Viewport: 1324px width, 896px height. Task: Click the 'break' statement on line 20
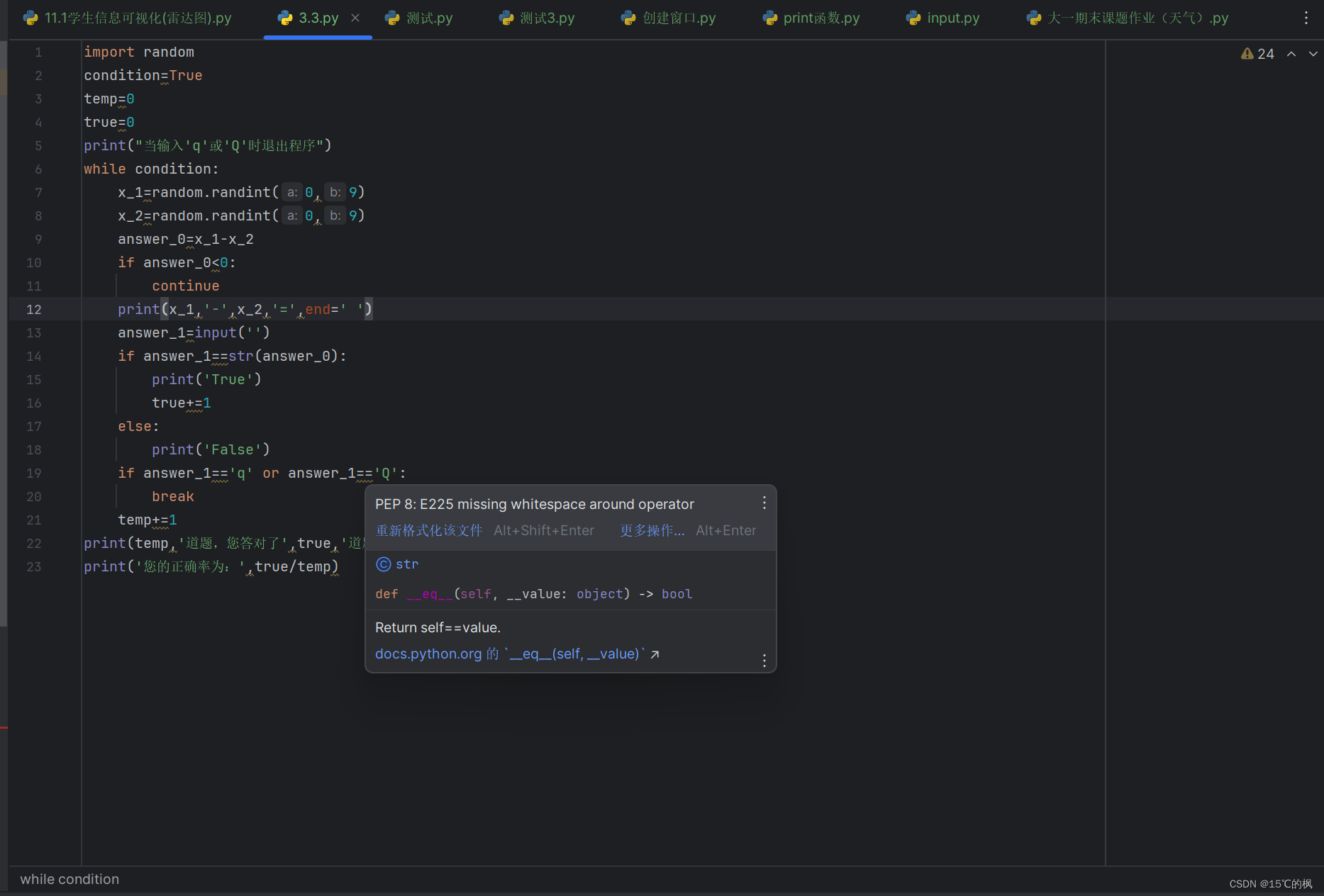pyautogui.click(x=173, y=496)
